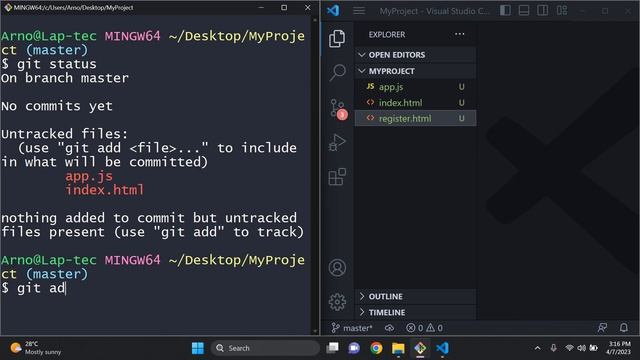Expand the Outline section

coord(415,296)
